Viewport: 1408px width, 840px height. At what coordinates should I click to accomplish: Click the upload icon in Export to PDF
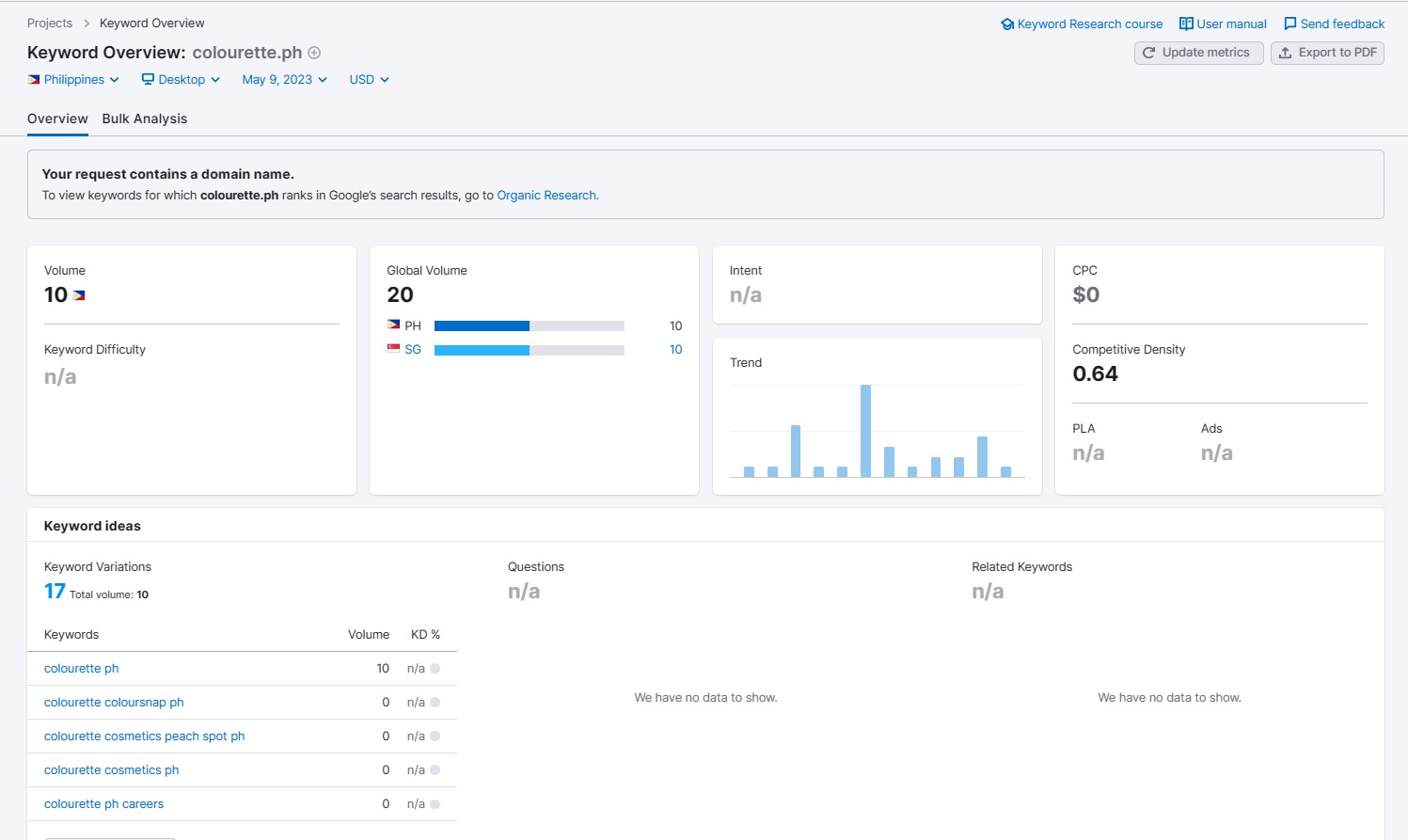point(1285,53)
